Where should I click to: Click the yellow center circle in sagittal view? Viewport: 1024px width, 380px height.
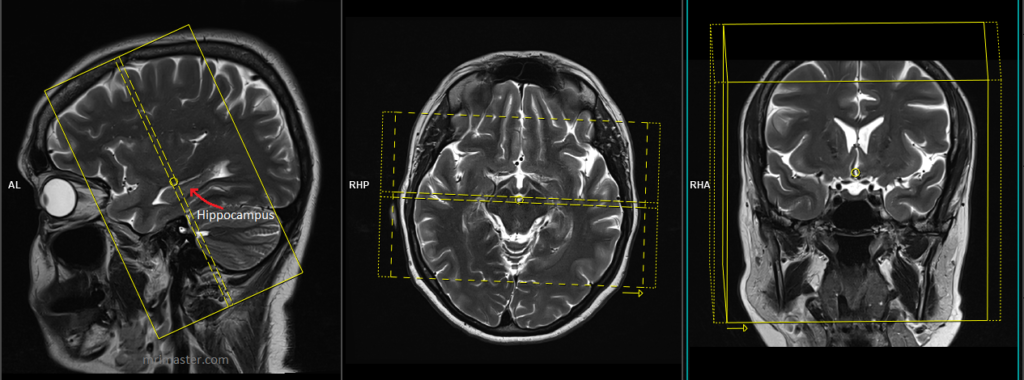point(173,181)
